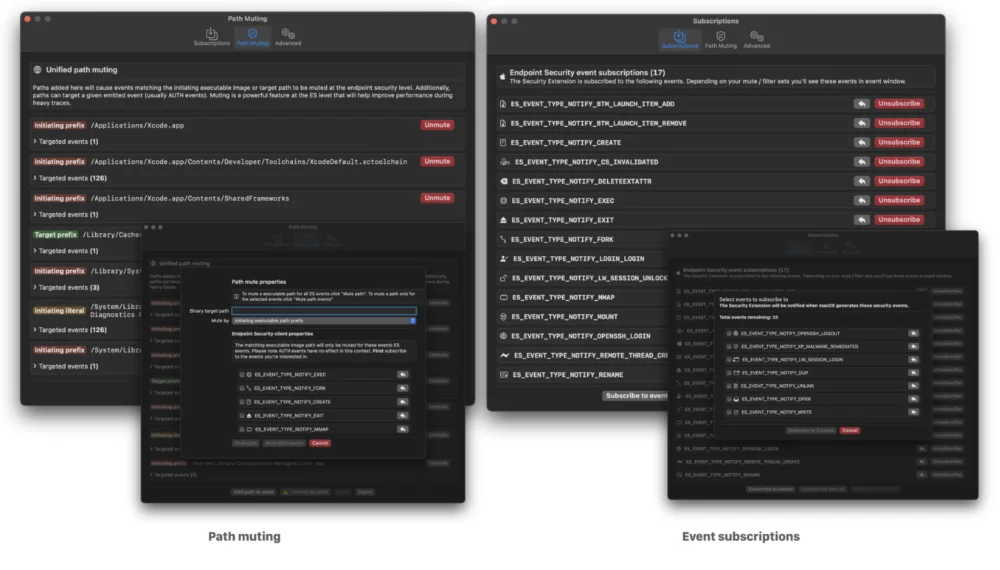
Task: Open Advanced tab in Subscriptions window
Action: [756, 40]
